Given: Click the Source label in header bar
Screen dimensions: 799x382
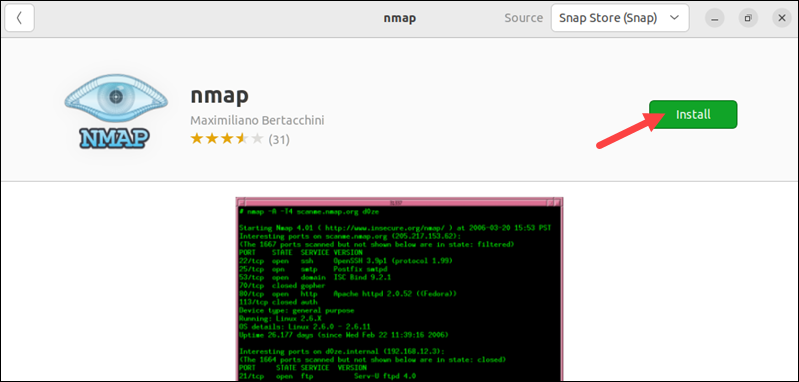Looking at the screenshot, I should (x=523, y=18).
